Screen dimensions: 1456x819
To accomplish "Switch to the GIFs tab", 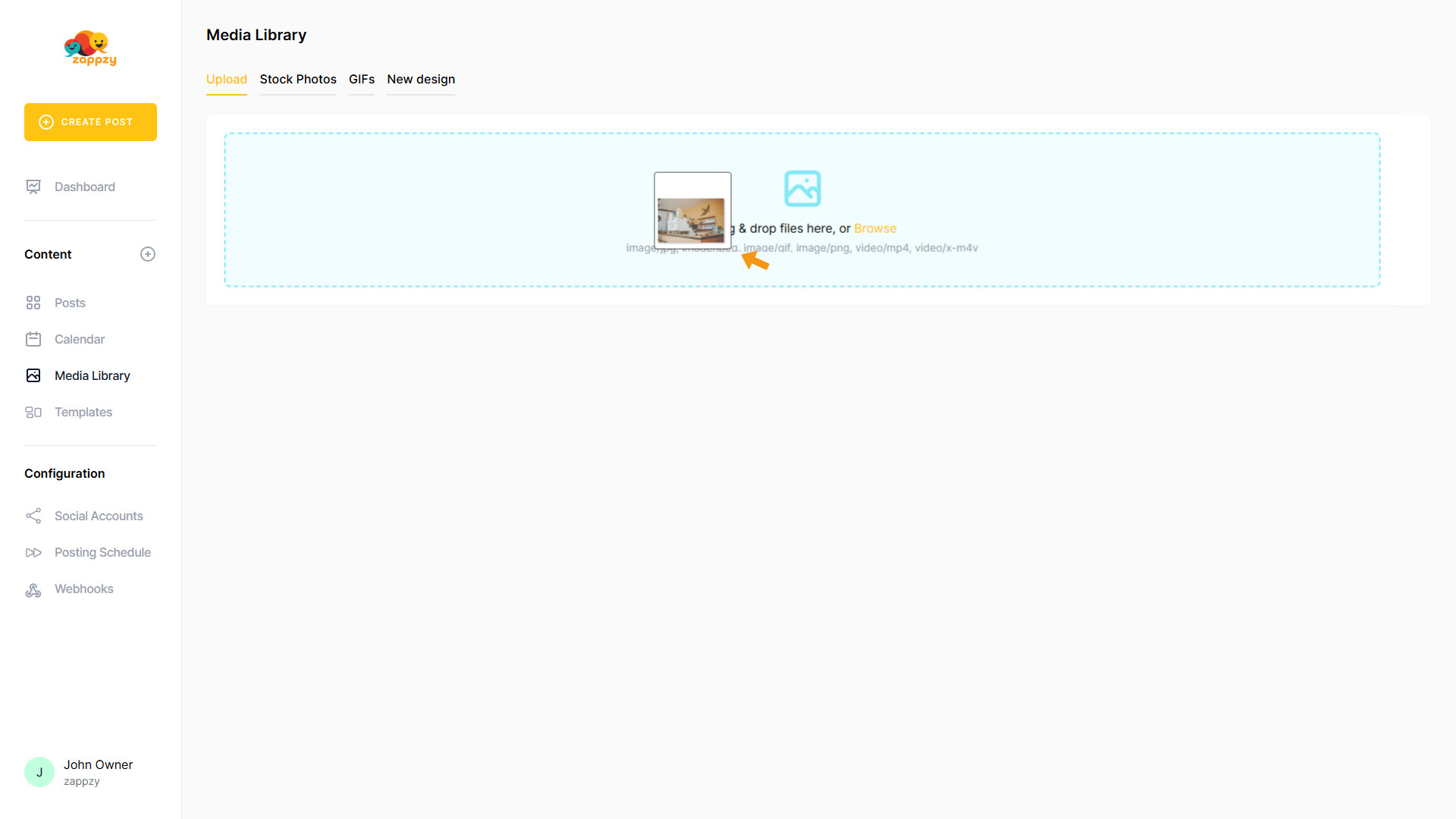I will [362, 79].
